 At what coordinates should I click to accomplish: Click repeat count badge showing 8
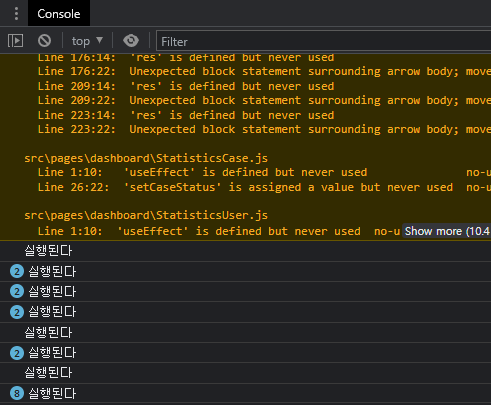point(17,393)
